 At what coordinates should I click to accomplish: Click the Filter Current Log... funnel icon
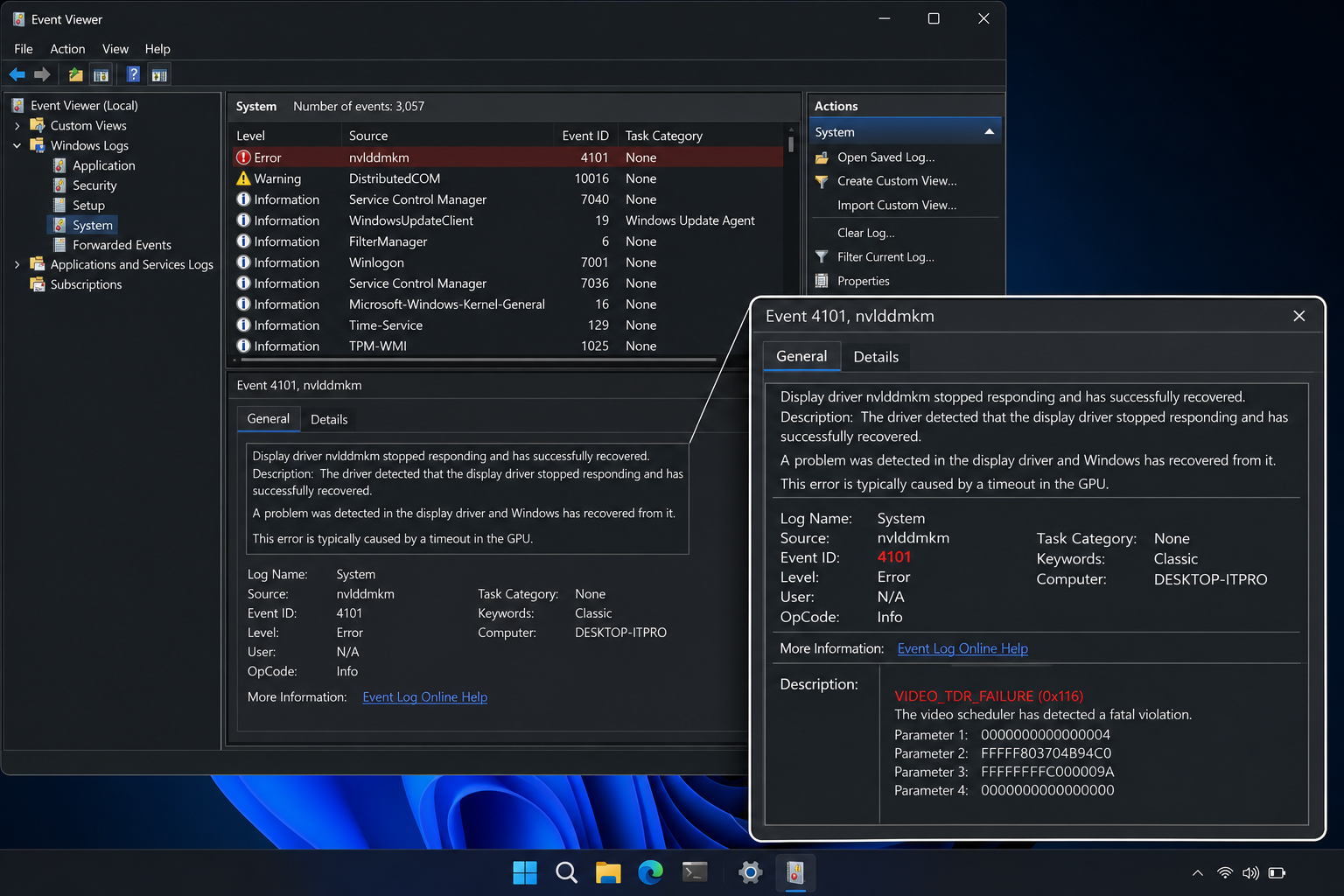(822, 257)
